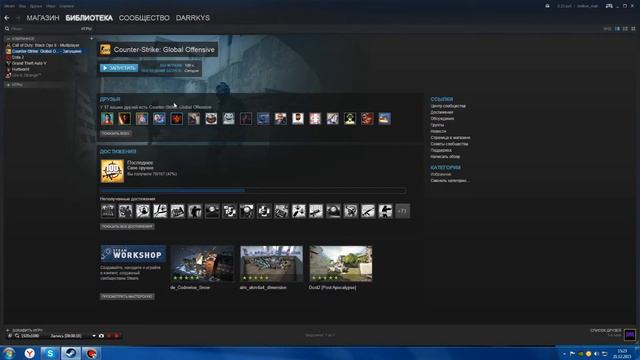Open the Поддержка link
Screen dimensions: 640x360
441,150
